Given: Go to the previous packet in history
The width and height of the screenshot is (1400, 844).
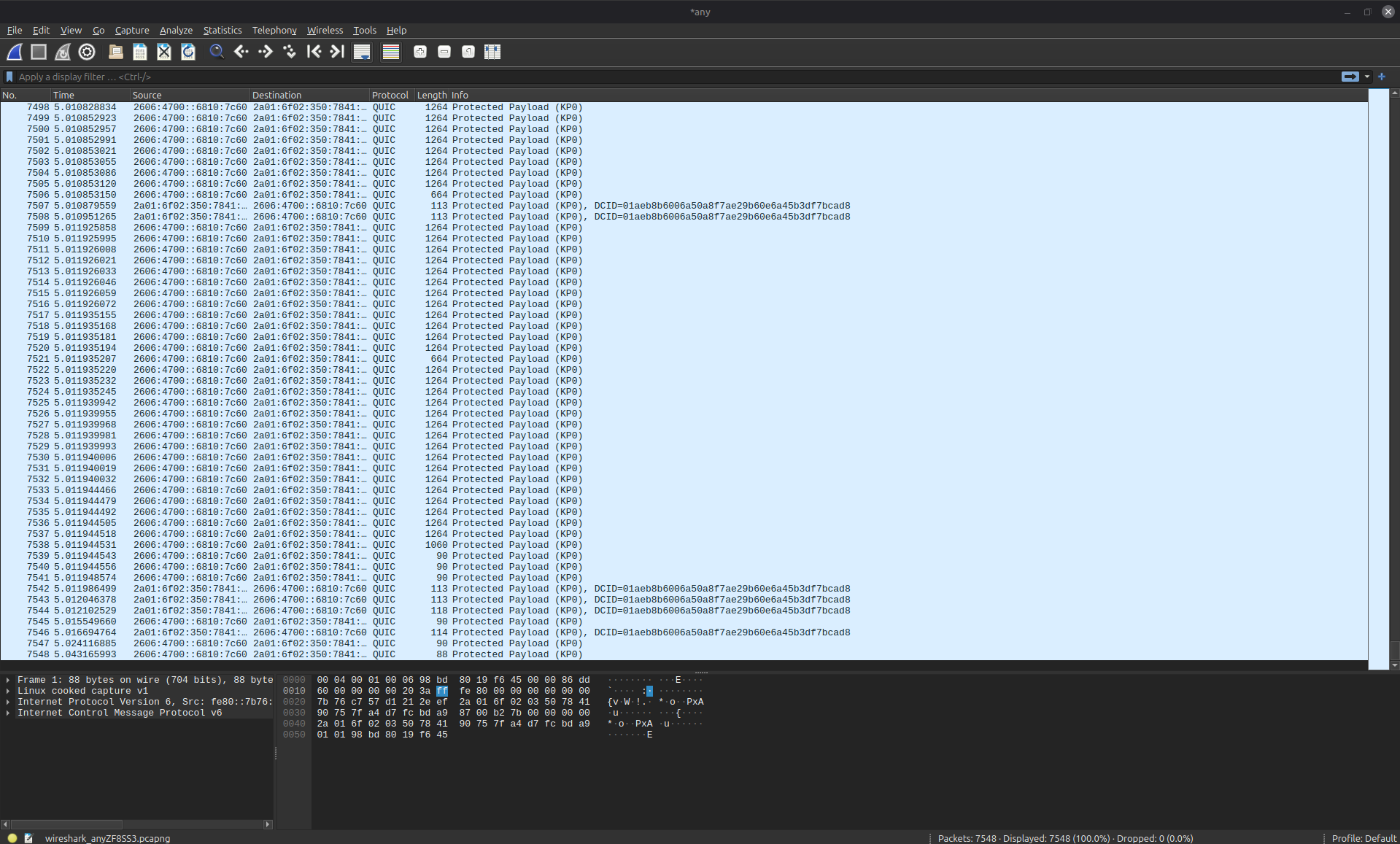Looking at the screenshot, I should pos(241,52).
